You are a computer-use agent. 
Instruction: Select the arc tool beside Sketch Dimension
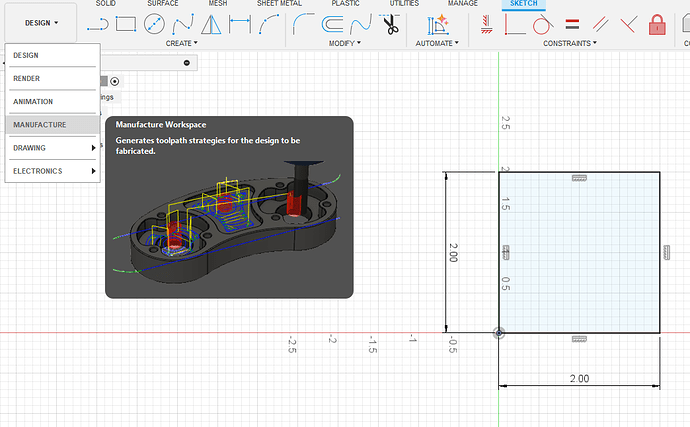(x=269, y=24)
